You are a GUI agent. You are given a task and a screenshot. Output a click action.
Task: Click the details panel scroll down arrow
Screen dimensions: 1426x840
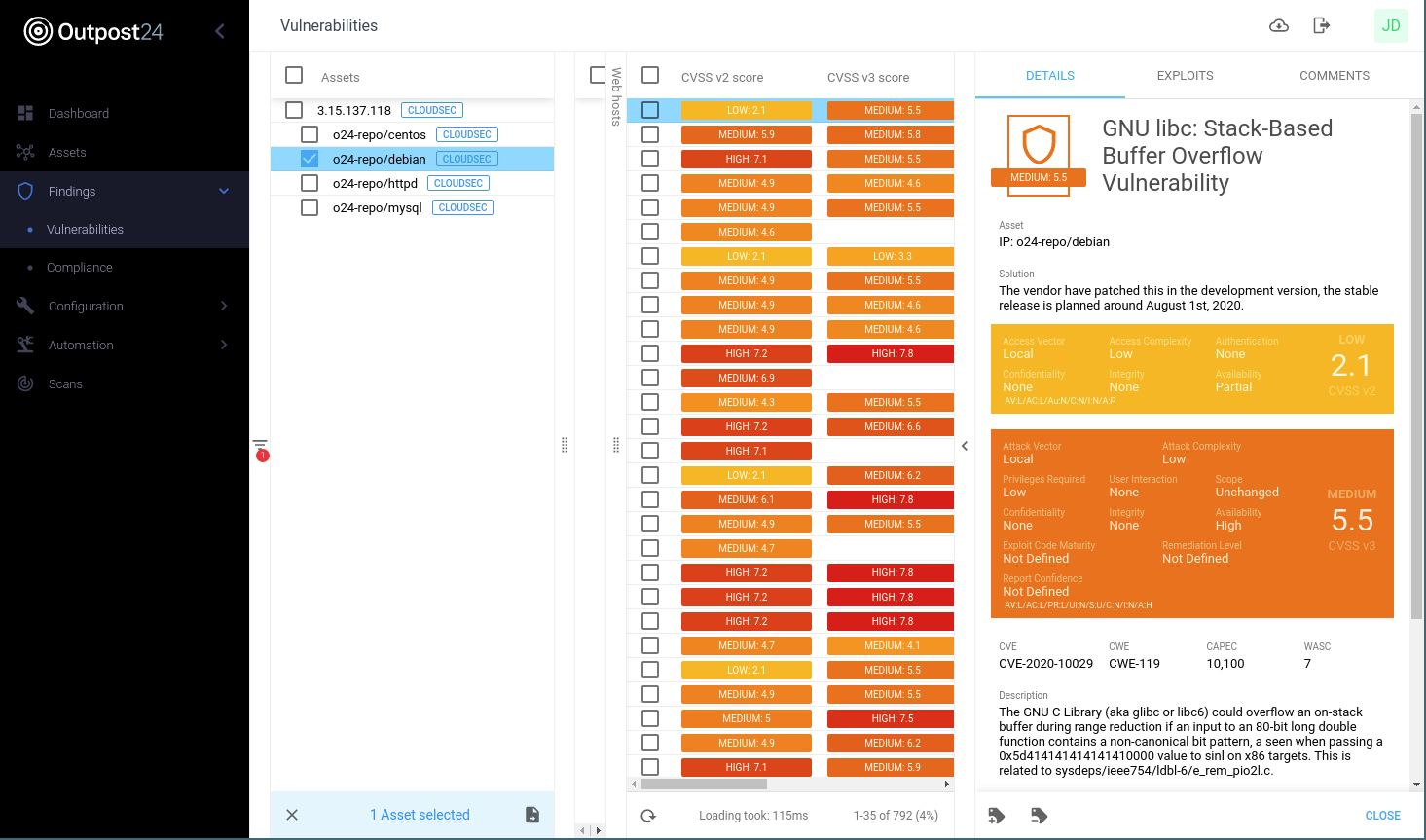pyautogui.click(x=1416, y=785)
